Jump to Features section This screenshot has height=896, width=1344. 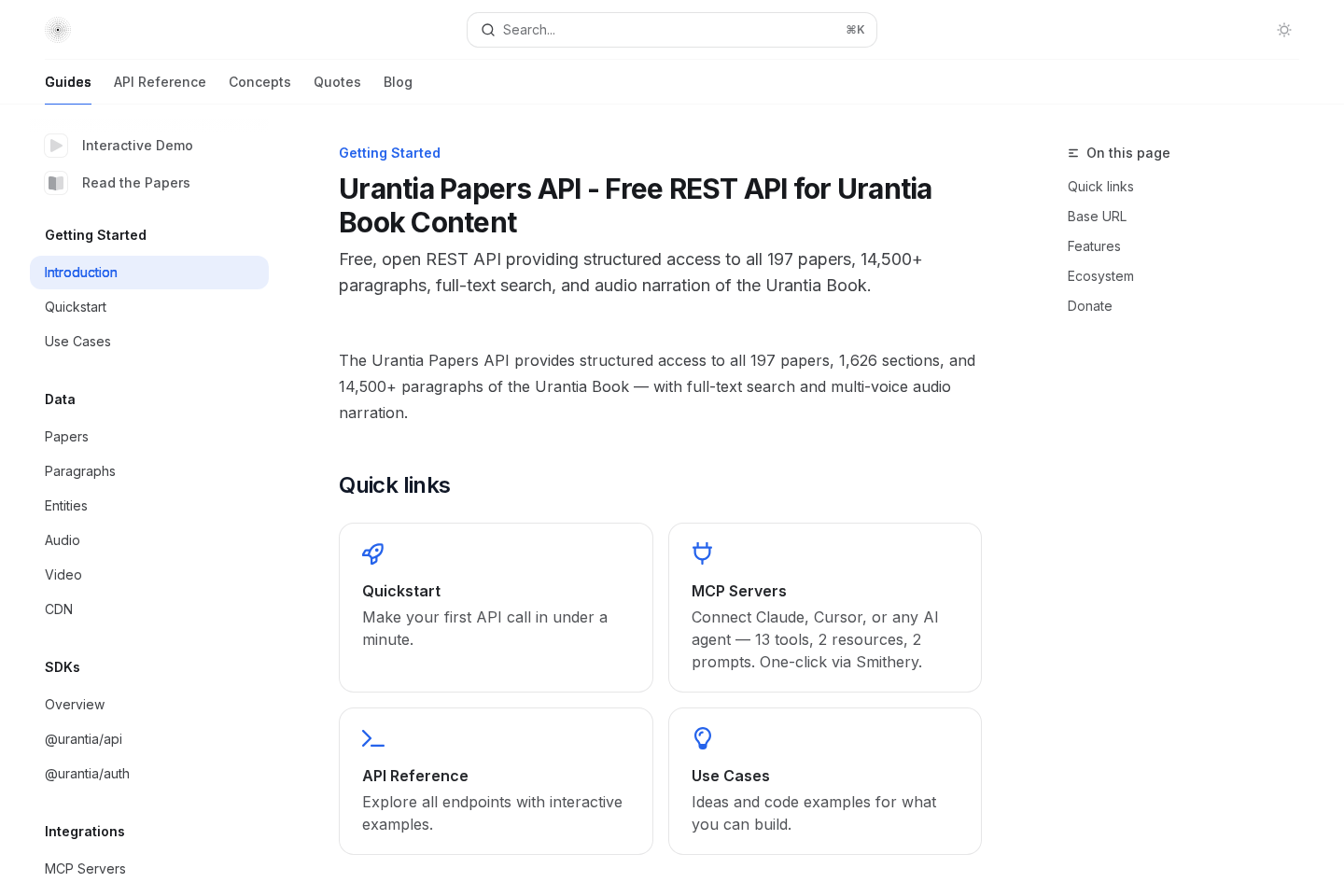[1094, 246]
